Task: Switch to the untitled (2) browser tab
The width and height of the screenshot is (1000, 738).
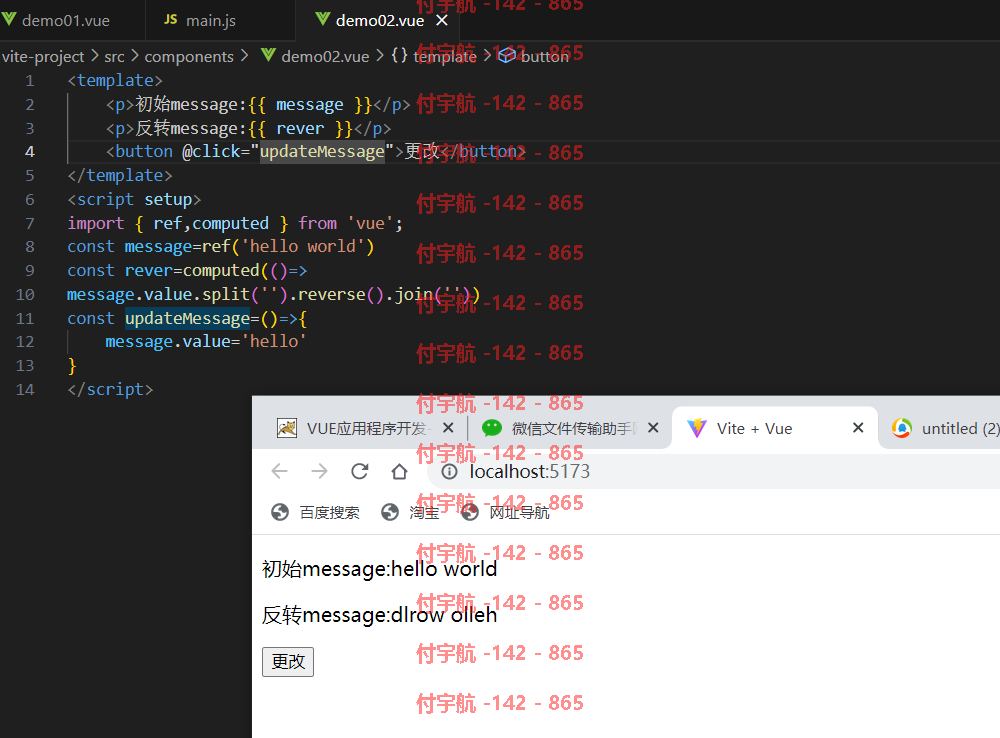Action: coord(960,429)
